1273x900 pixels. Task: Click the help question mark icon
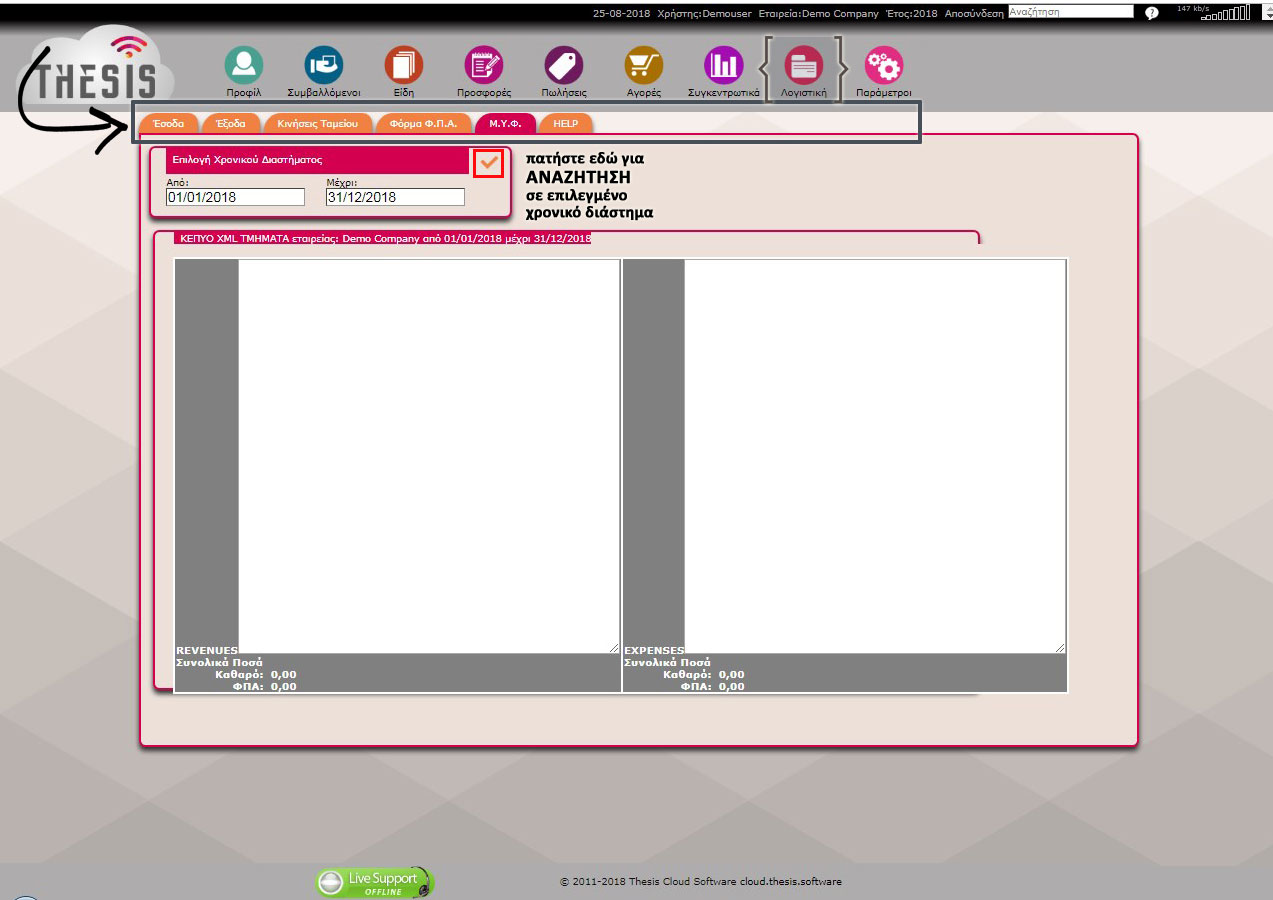[1151, 13]
